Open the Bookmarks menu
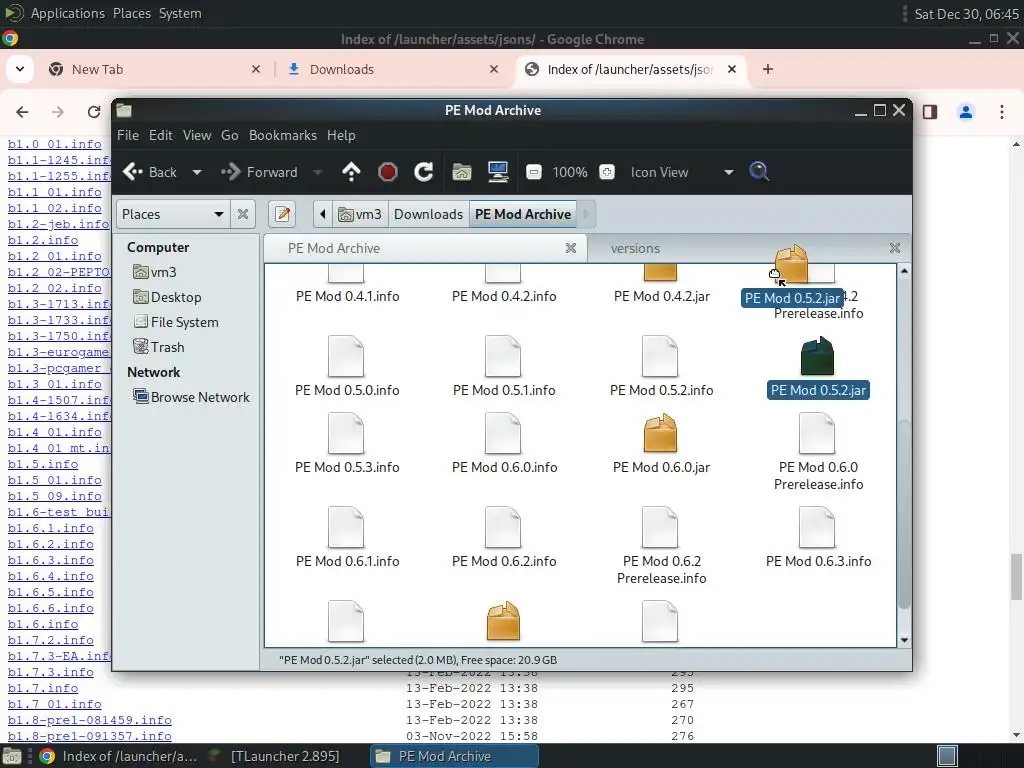1024x768 pixels. [282, 135]
